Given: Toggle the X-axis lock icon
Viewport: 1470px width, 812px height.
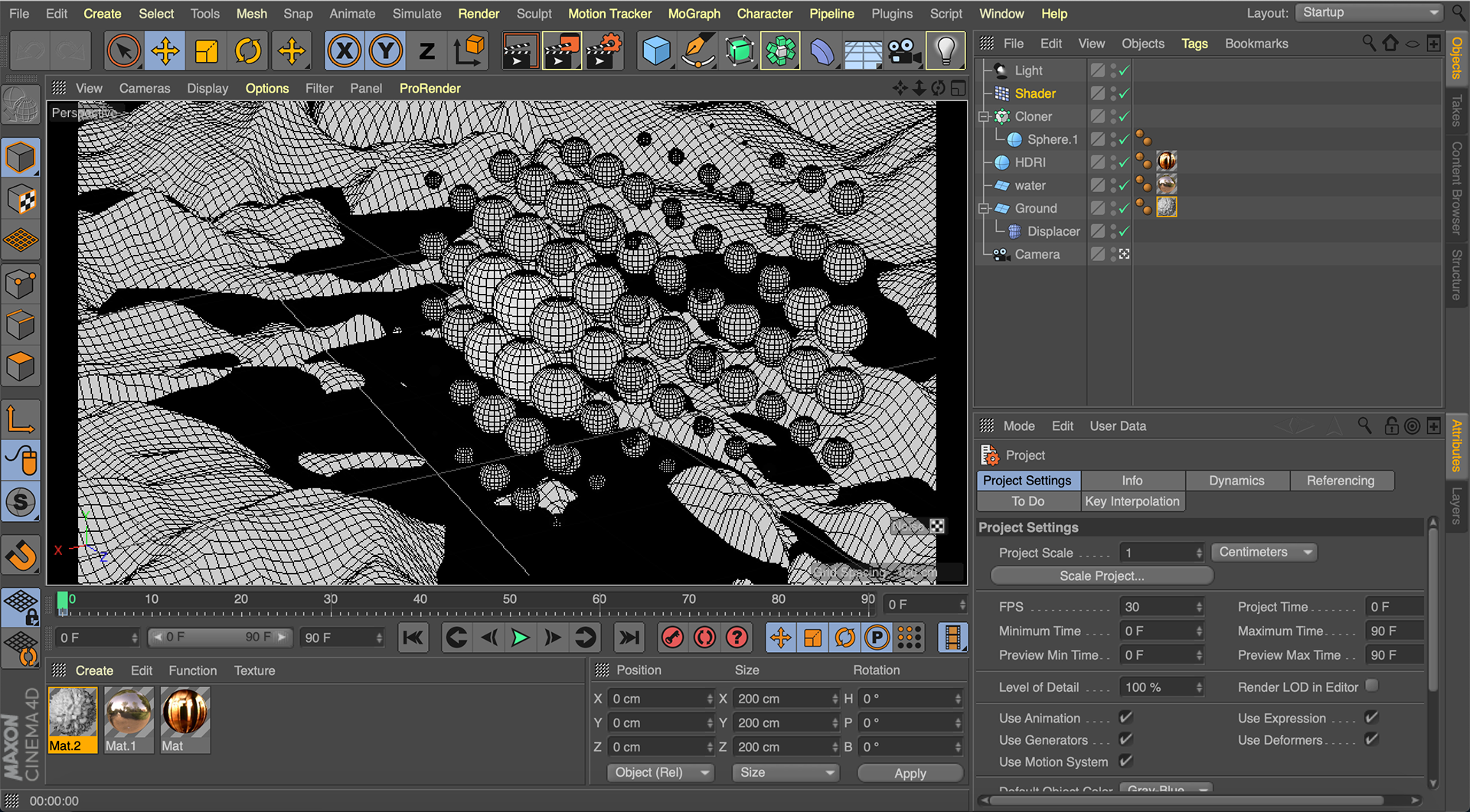Looking at the screenshot, I should 345,51.
